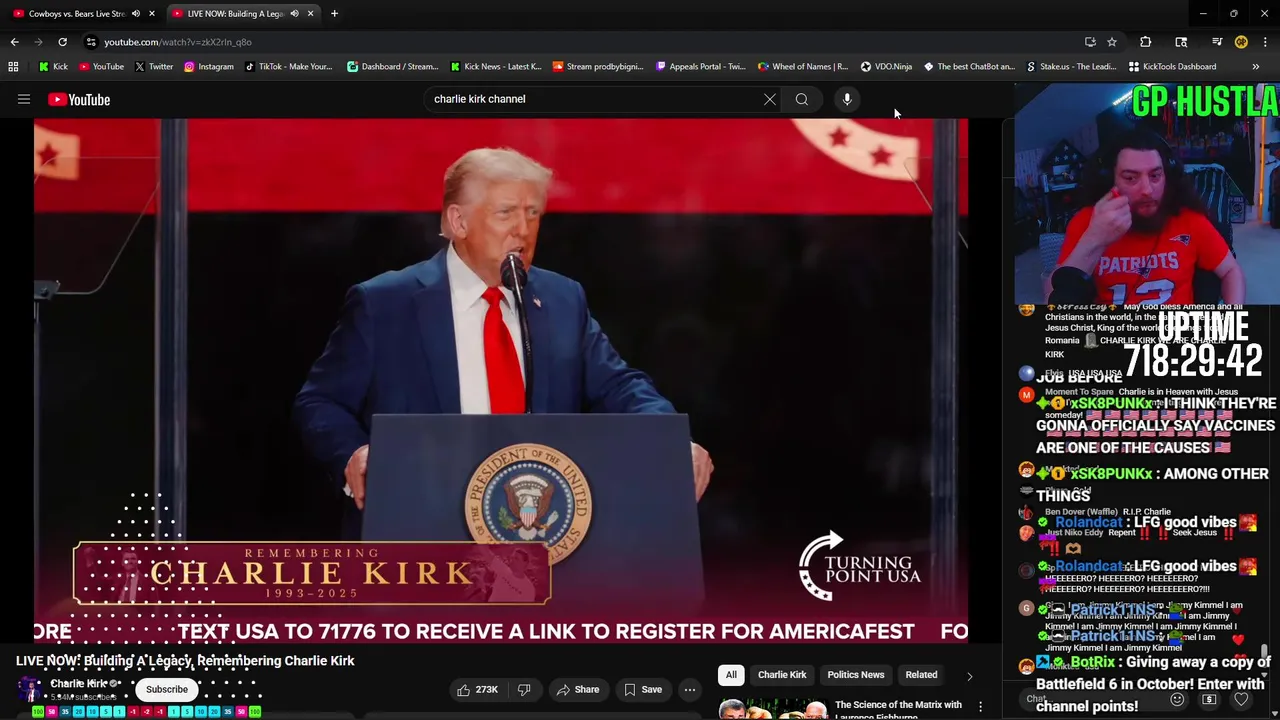Switch to Cowboys vs. Bears browser tab
The image size is (1280, 720).
coord(76,13)
